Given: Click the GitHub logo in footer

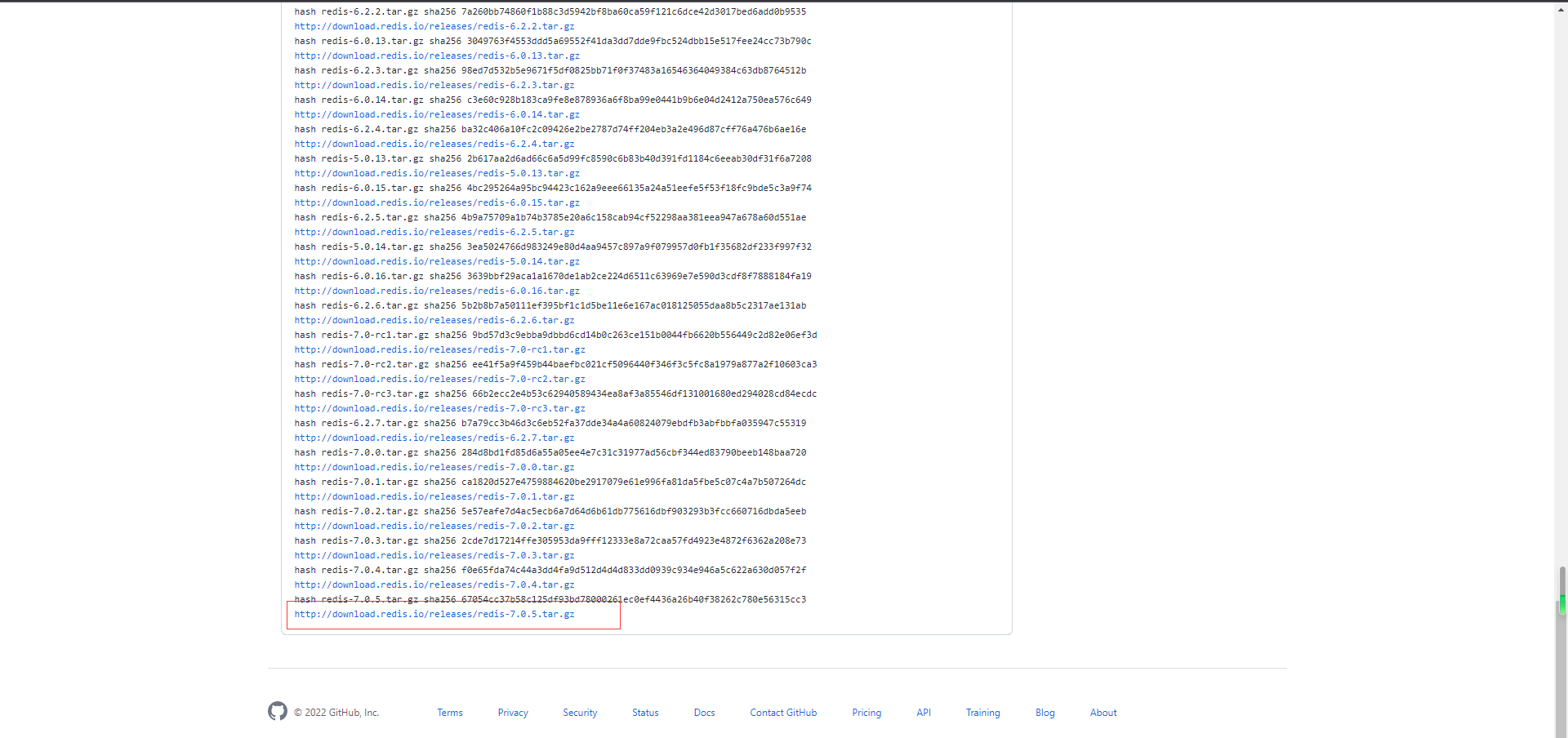Looking at the screenshot, I should point(278,711).
